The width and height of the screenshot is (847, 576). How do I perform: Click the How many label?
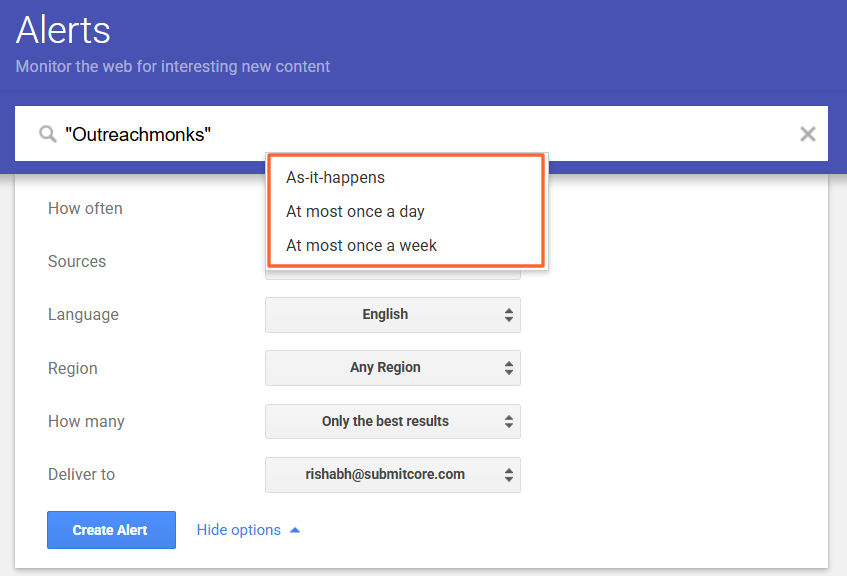(86, 421)
